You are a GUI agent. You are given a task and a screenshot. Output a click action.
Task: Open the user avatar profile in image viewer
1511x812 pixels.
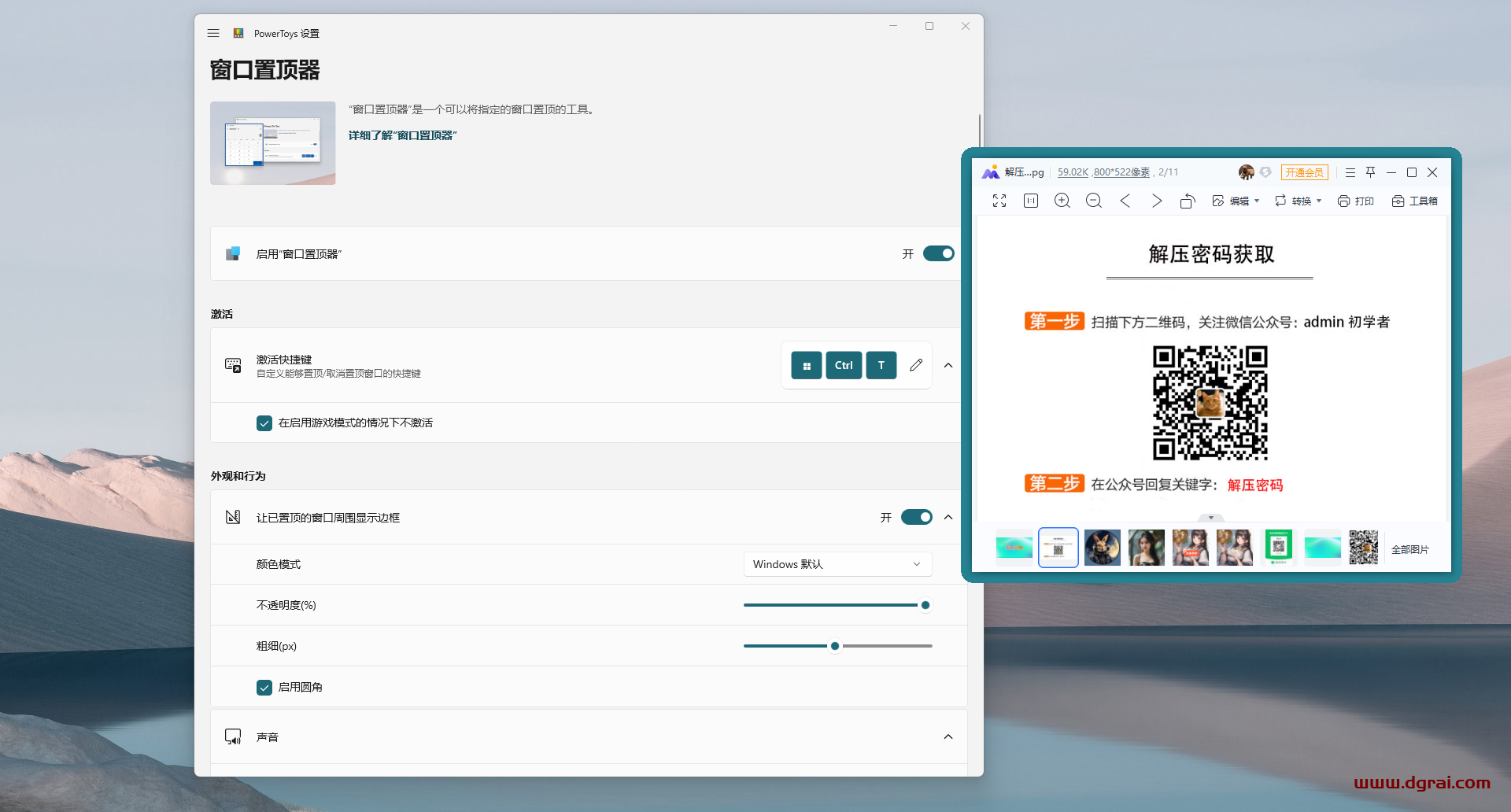tap(1246, 172)
